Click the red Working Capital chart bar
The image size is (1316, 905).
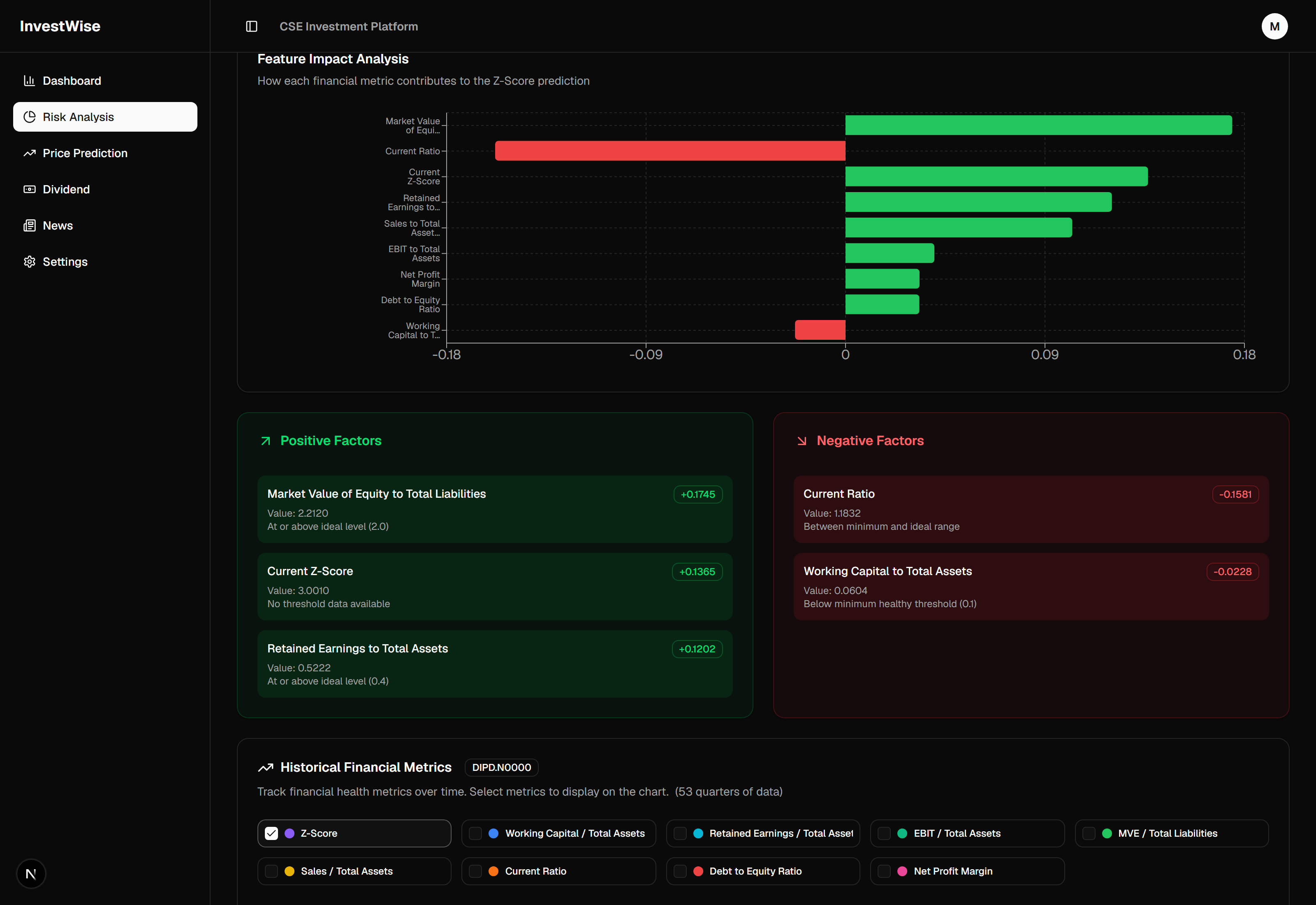(x=820, y=330)
